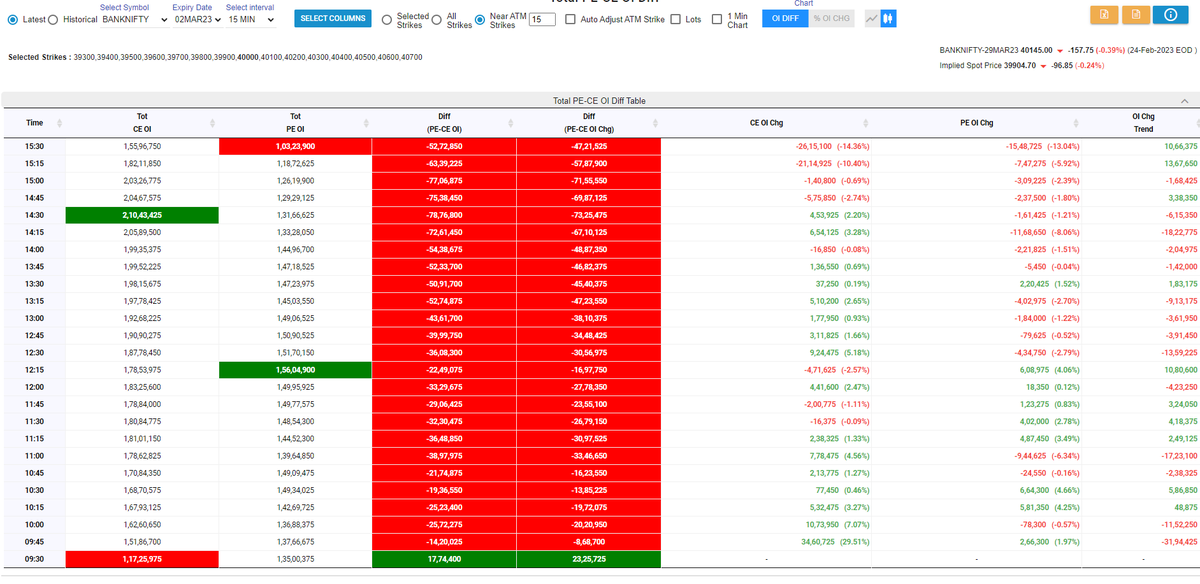Click the 1,55,96,750 Tot CE OI cell
1200x584 pixels.
pos(142,146)
